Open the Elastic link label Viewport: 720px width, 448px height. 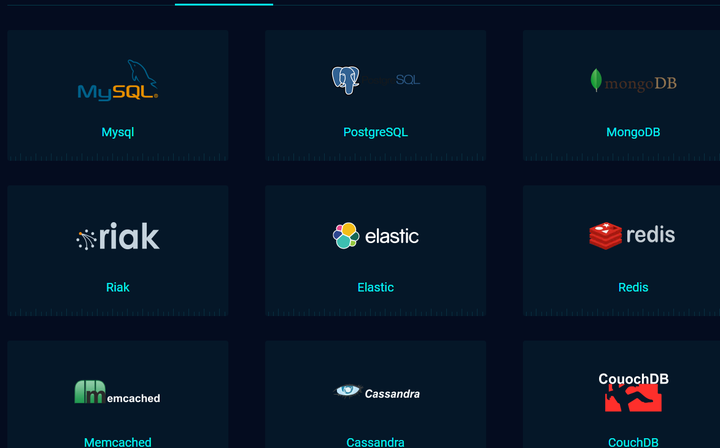(x=376, y=287)
